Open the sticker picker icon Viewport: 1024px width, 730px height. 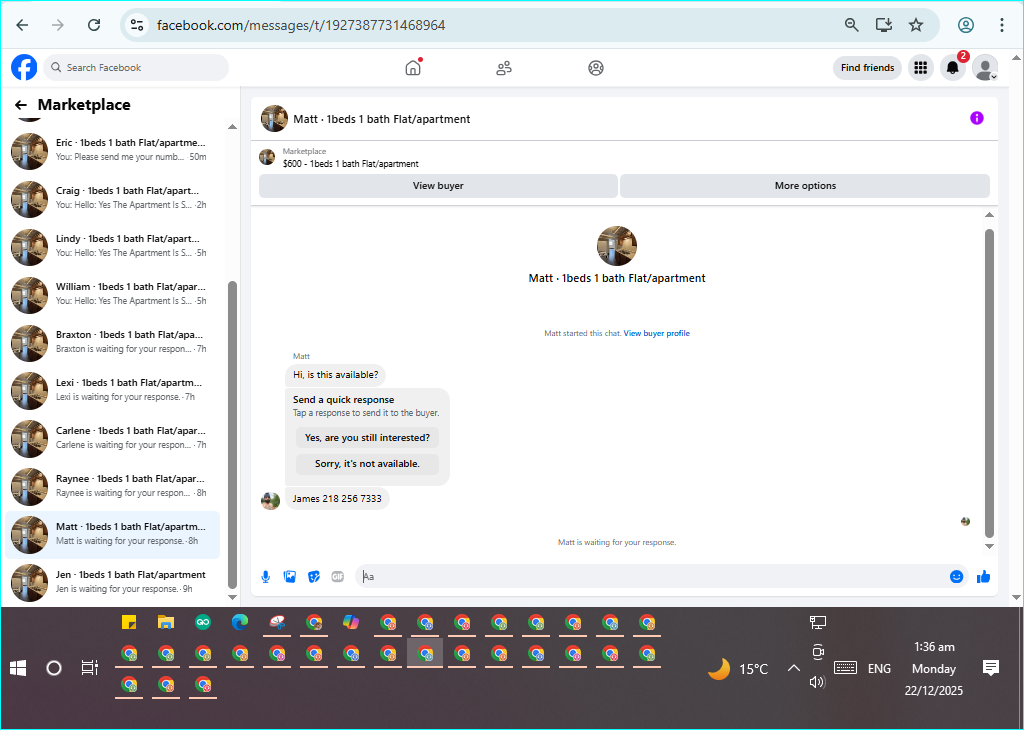pos(314,577)
